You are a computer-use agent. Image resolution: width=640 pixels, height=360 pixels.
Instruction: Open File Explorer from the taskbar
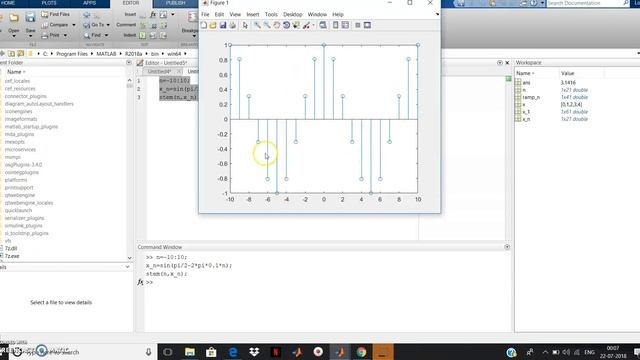[190, 351]
